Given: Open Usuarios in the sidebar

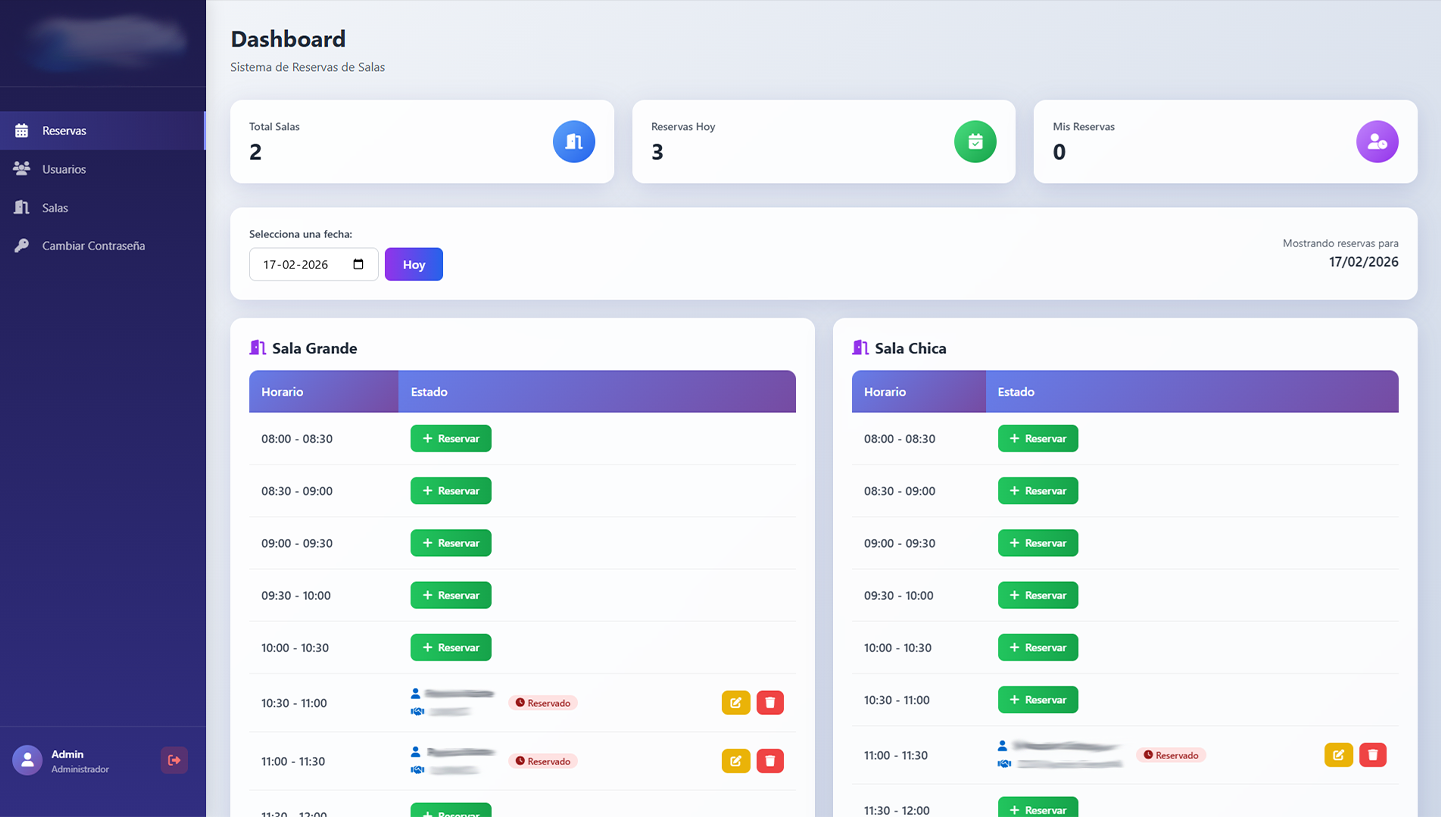Looking at the screenshot, I should [x=64, y=169].
